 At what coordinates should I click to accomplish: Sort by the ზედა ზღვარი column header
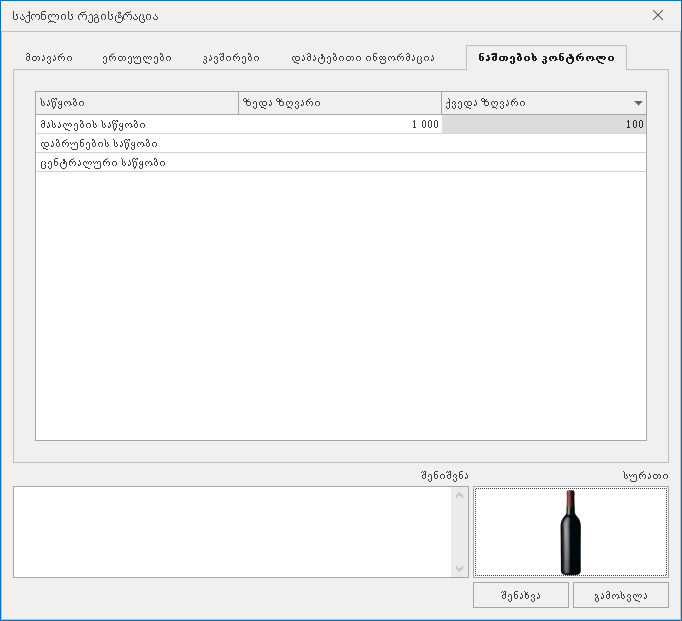click(x=340, y=103)
